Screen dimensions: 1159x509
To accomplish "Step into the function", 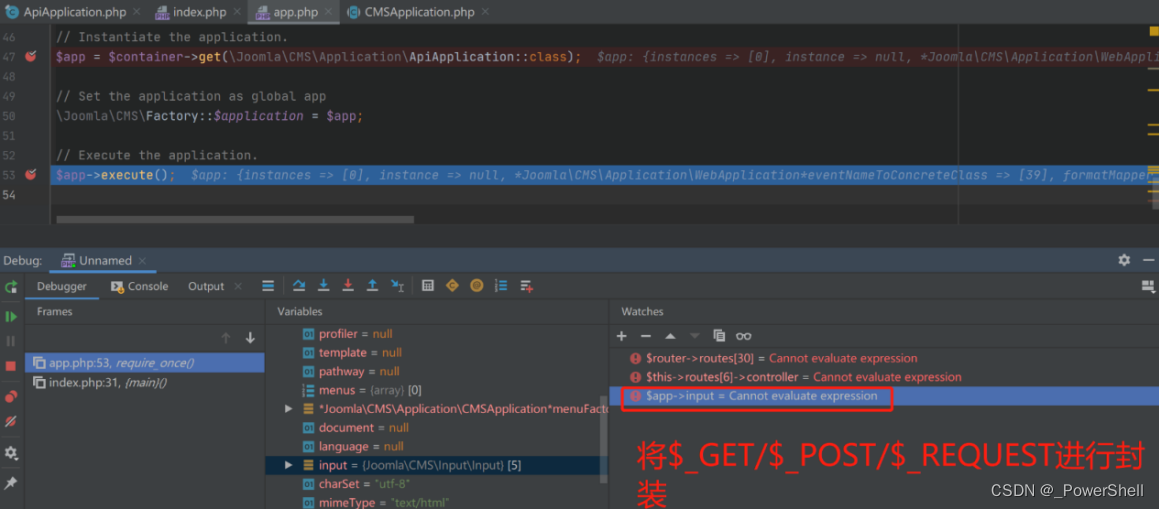I will (323, 286).
